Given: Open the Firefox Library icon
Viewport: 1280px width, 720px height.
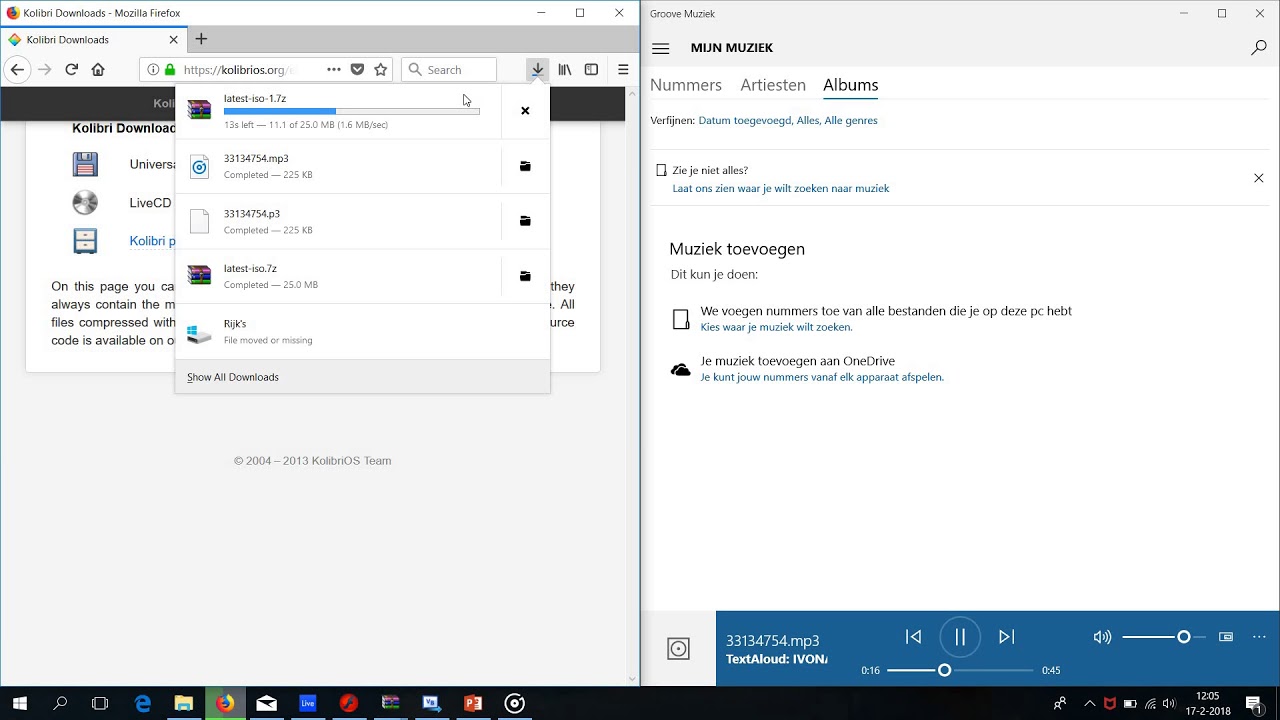Looking at the screenshot, I should pos(565,70).
